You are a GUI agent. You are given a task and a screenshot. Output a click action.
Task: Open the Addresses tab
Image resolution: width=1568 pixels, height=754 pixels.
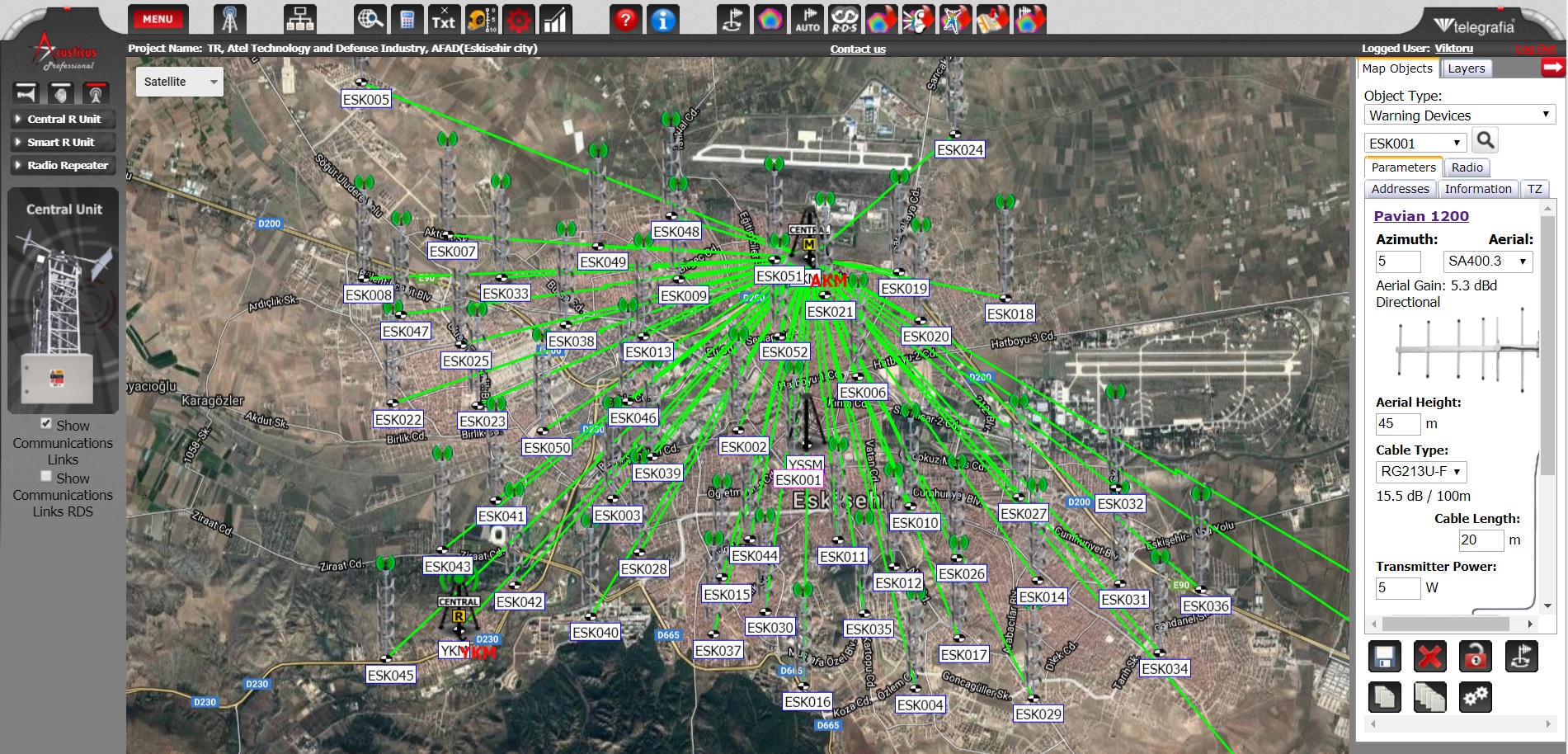coord(1400,189)
